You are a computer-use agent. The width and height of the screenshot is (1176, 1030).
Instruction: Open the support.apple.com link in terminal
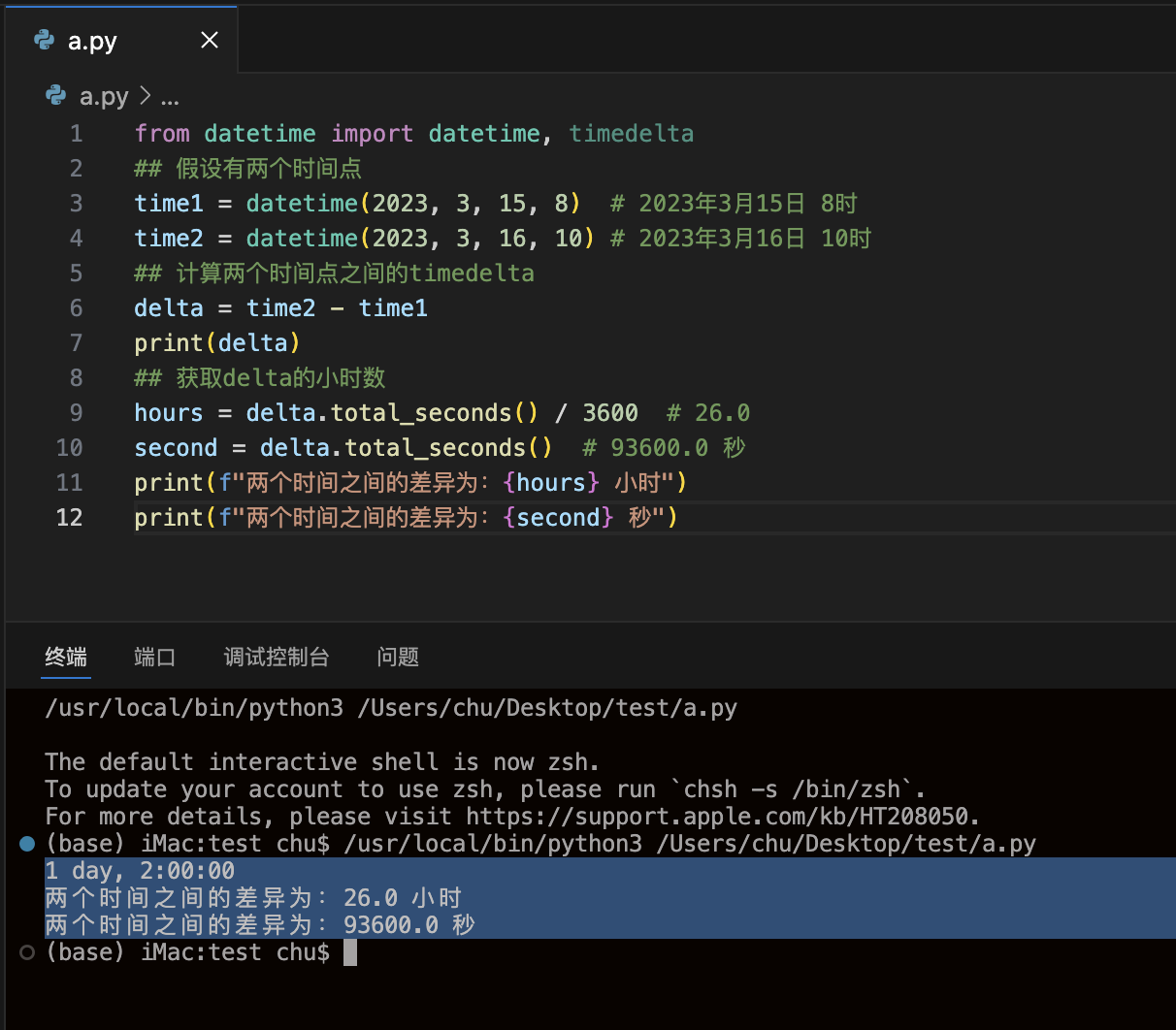point(722,817)
